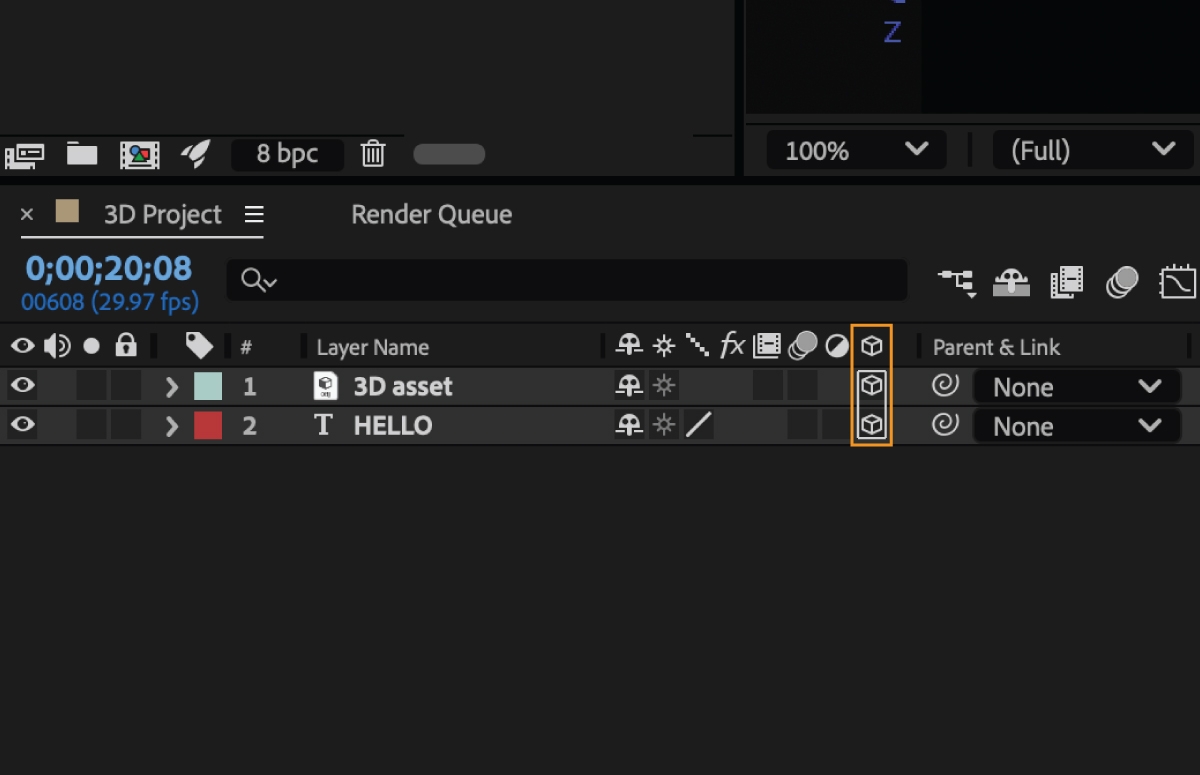The width and height of the screenshot is (1200, 775).
Task: Click the New Composition icon
Action: click(139, 154)
